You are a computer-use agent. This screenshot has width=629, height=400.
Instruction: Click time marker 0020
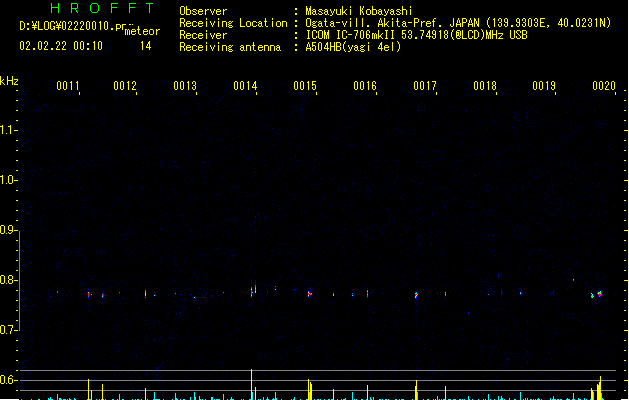click(x=604, y=86)
